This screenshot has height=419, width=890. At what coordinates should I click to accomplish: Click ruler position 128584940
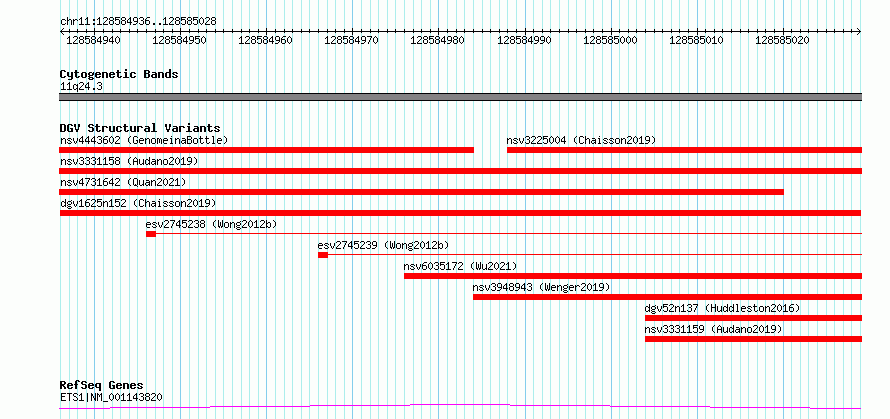click(x=94, y=40)
